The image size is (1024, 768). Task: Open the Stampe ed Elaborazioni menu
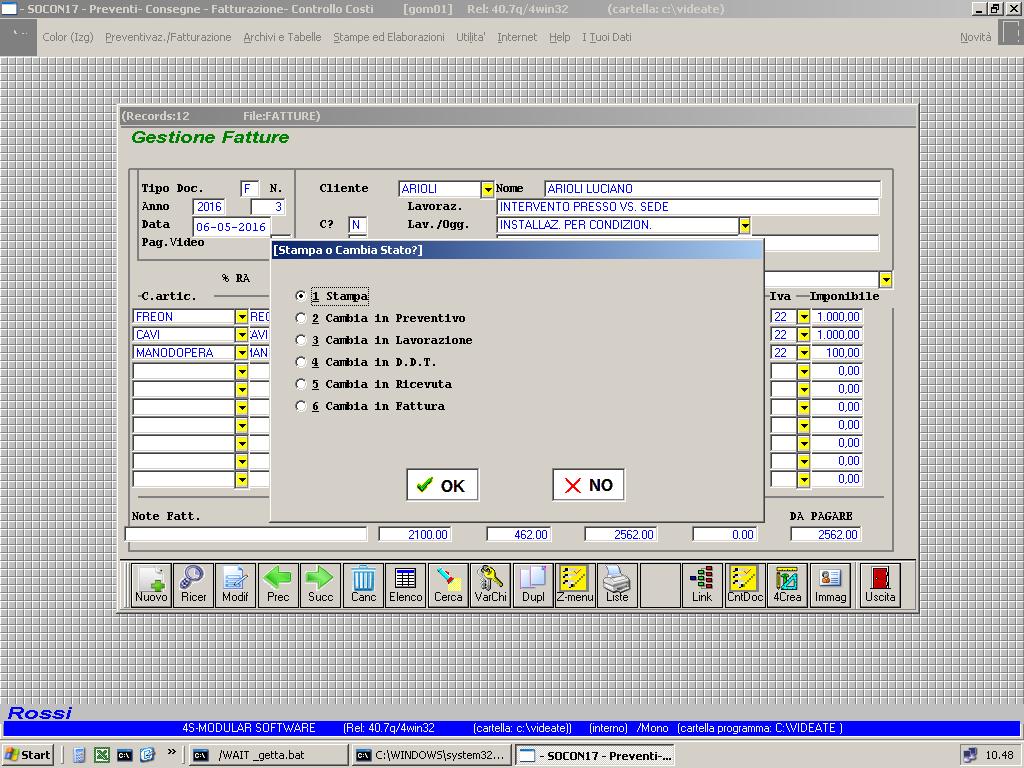click(388, 37)
